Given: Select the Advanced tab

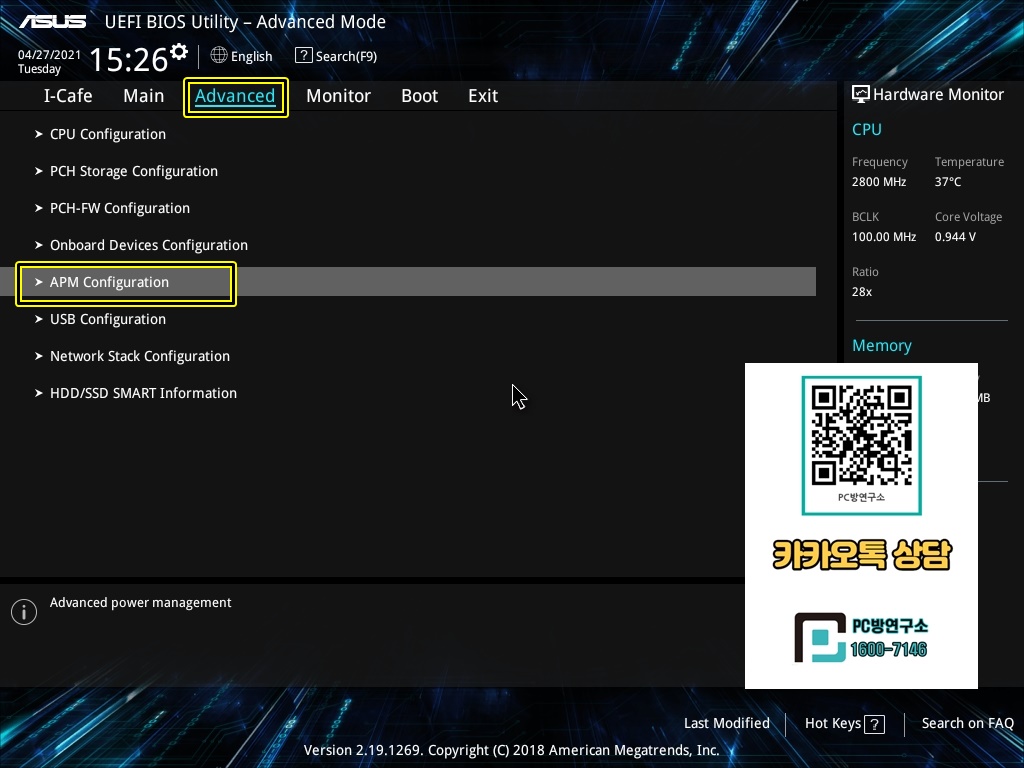Looking at the screenshot, I should [235, 96].
